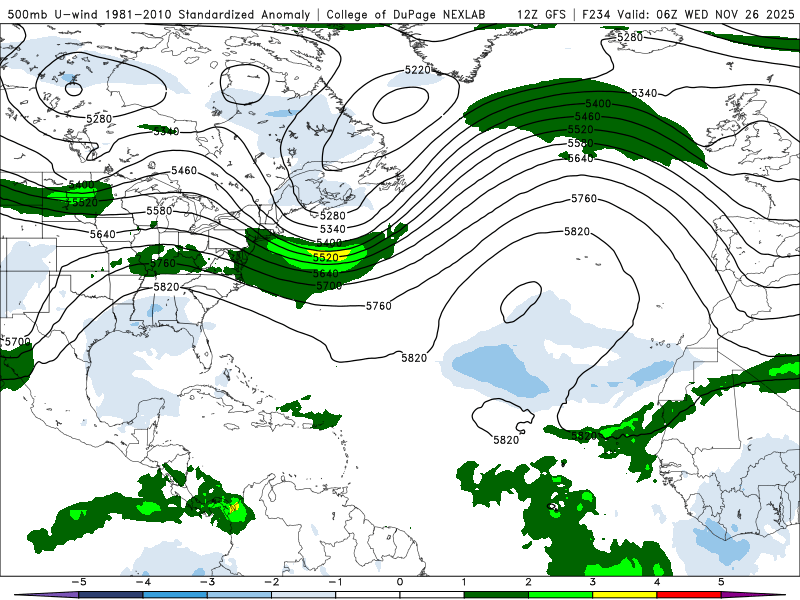Click the 5280 contour label in northwestern Canada
This screenshot has height=600, width=800.
pos(99,119)
